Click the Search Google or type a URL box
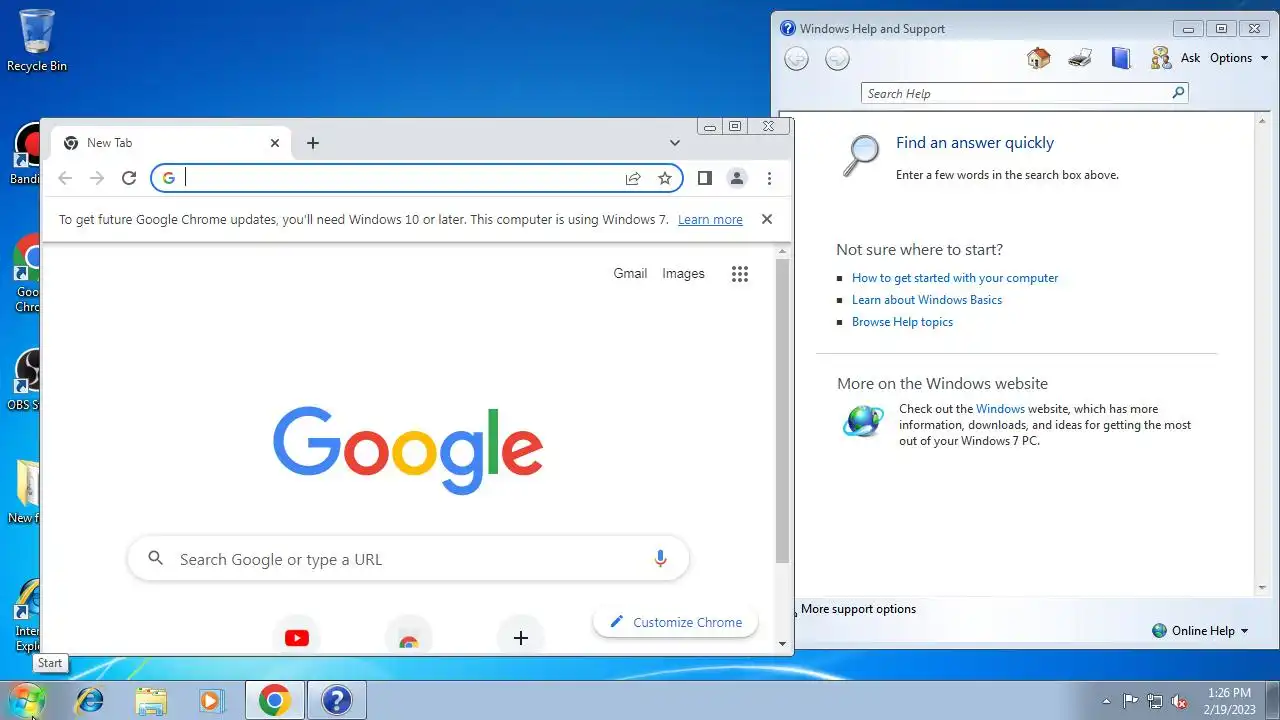 (x=408, y=559)
